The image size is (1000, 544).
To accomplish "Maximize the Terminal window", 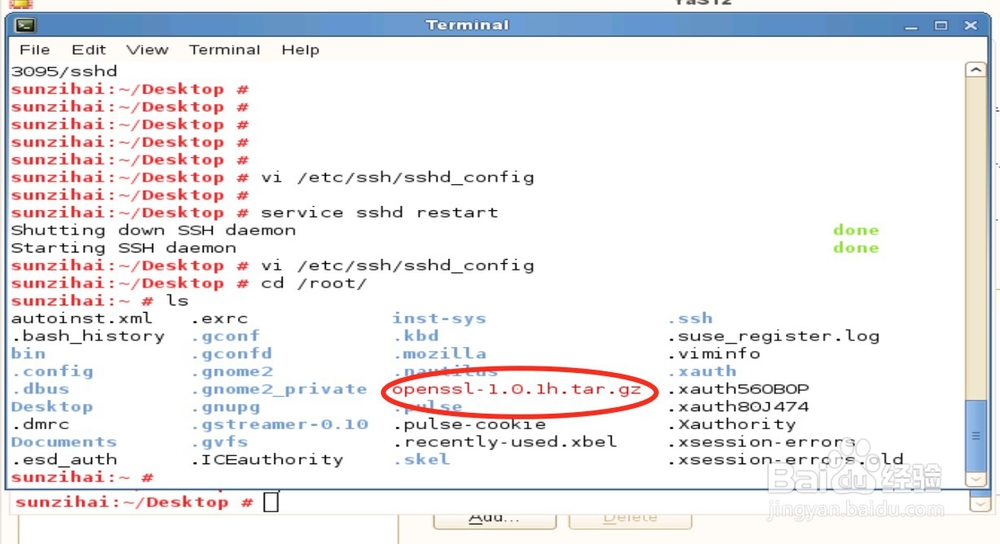I will (x=941, y=26).
